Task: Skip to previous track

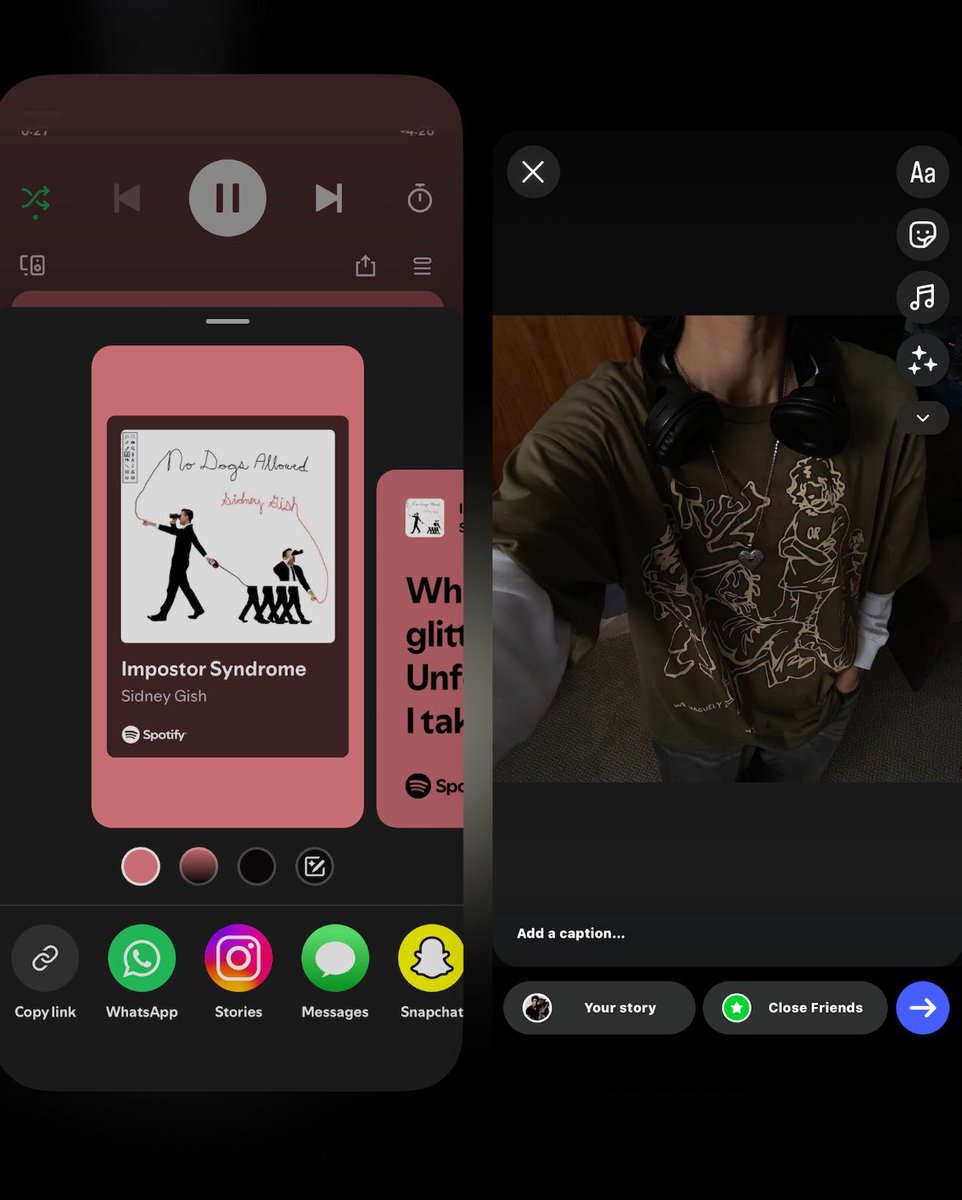Action: click(127, 198)
